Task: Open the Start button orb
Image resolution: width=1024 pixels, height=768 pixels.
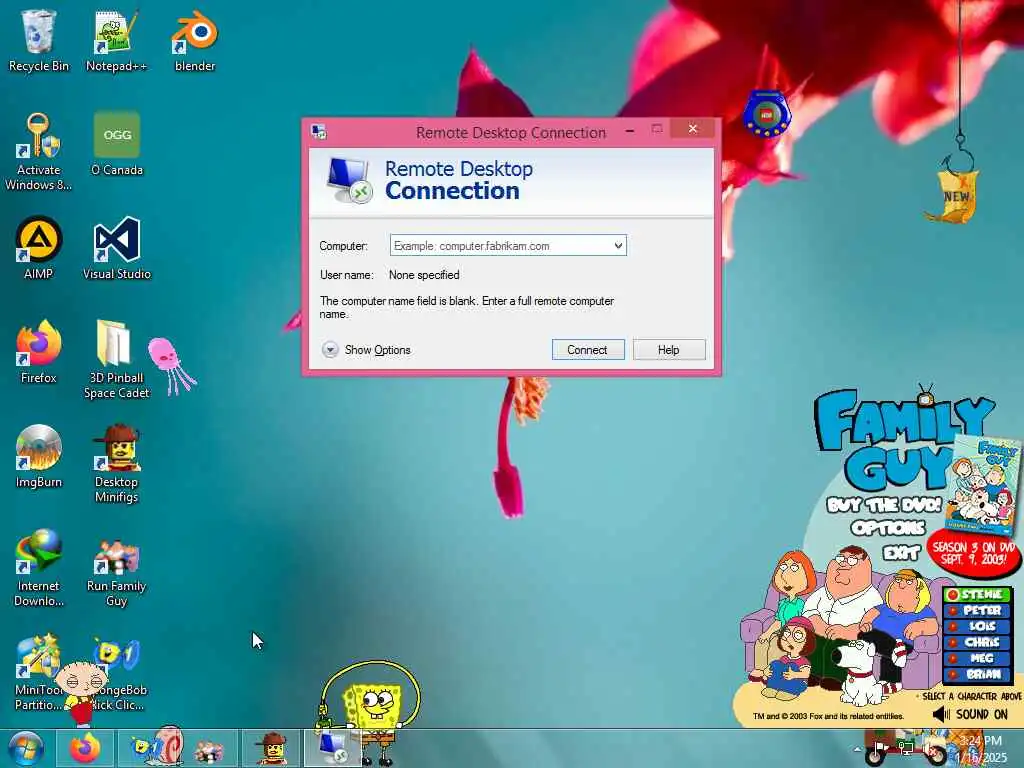Action: click(x=26, y=748)
